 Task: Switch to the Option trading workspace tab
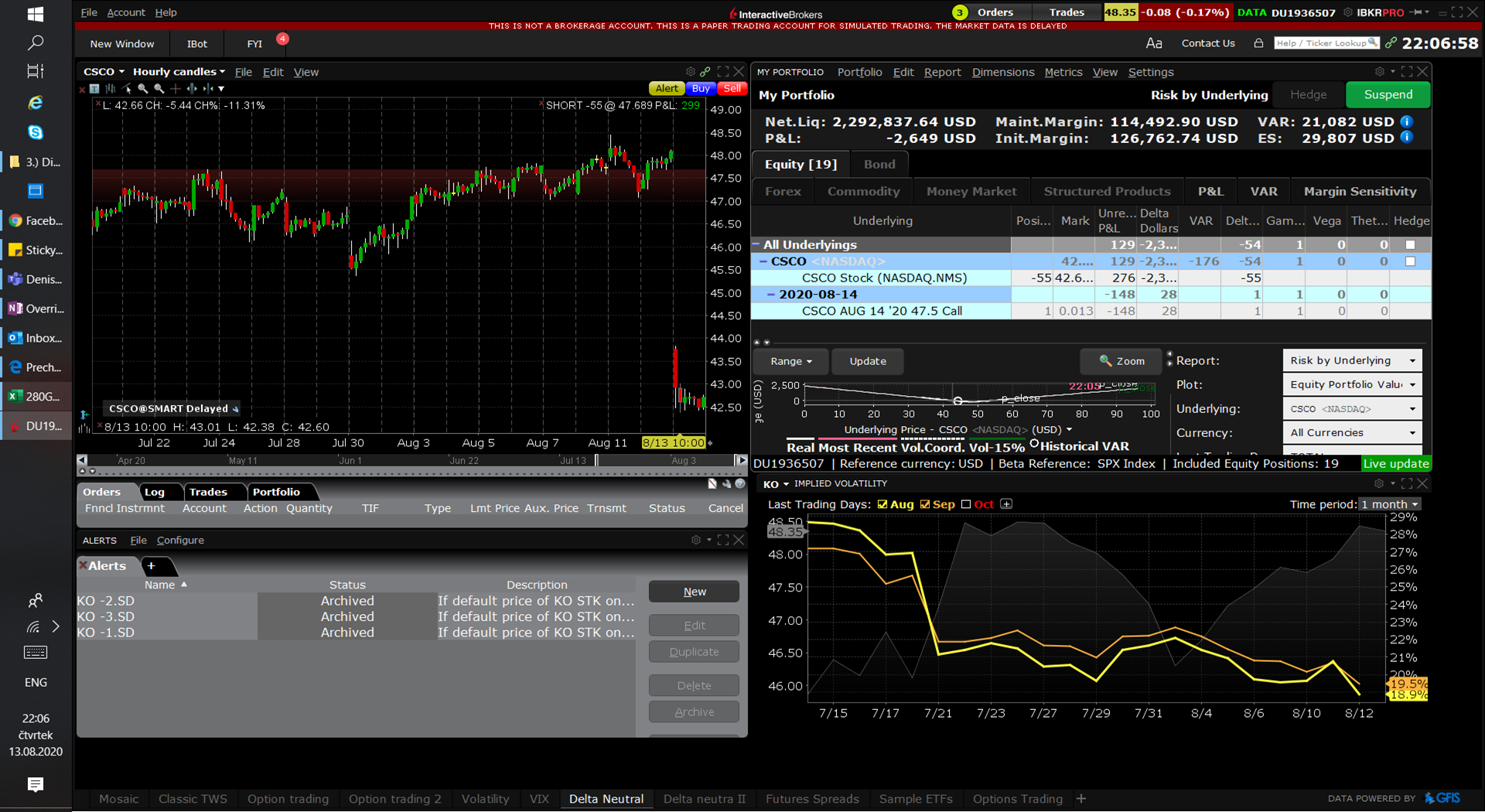288,799
